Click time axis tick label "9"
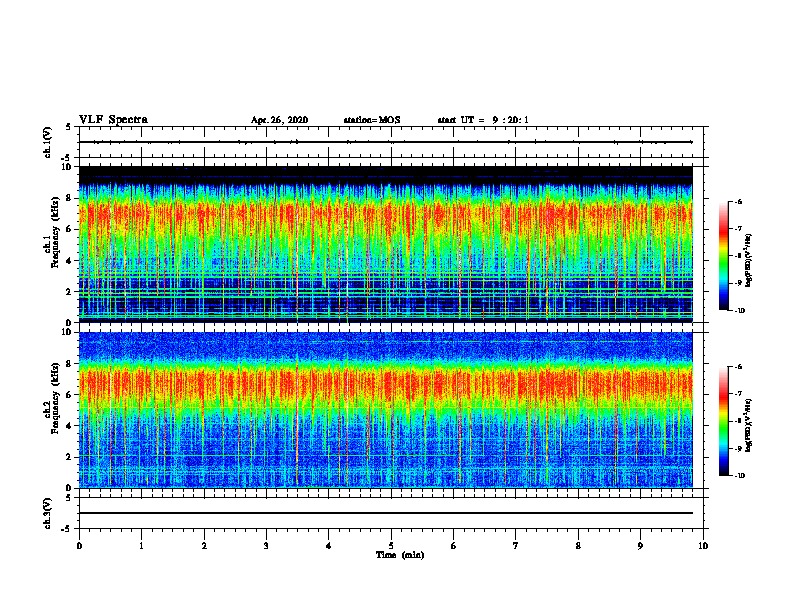The height and width of the screenshot is (612, 792). (640, 546)
